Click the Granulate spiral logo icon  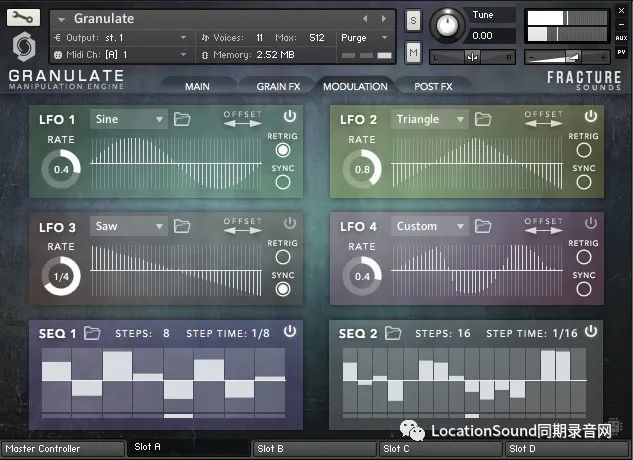pyautogui.click(x=24, y=46)
